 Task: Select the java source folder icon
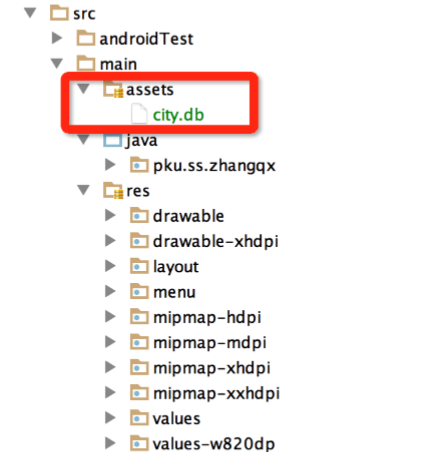coord(112,140)
